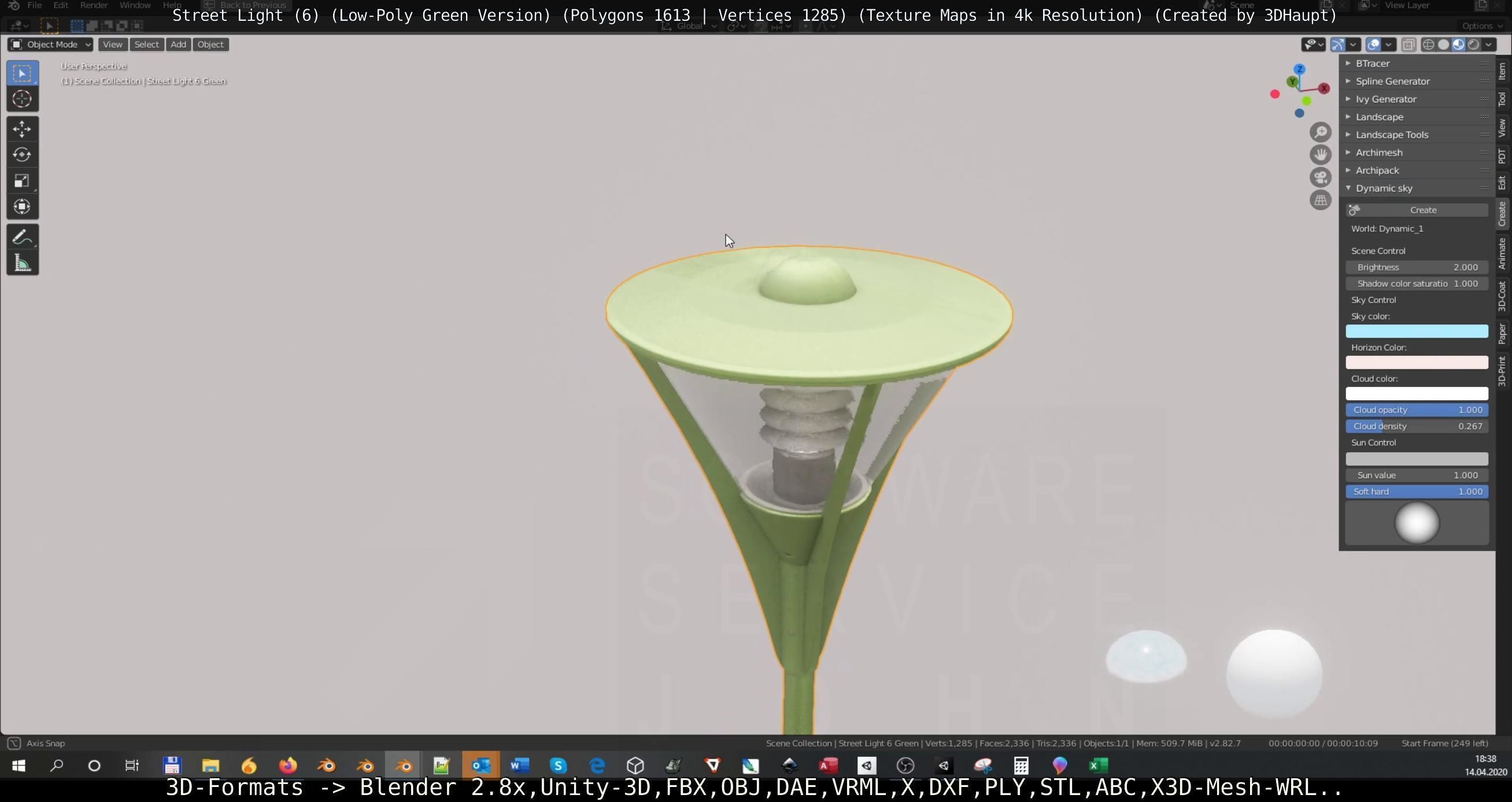Expand the Ivy Generator panel
Image resolution: width=1512 pixels, height=802 pixels.
1417,99
